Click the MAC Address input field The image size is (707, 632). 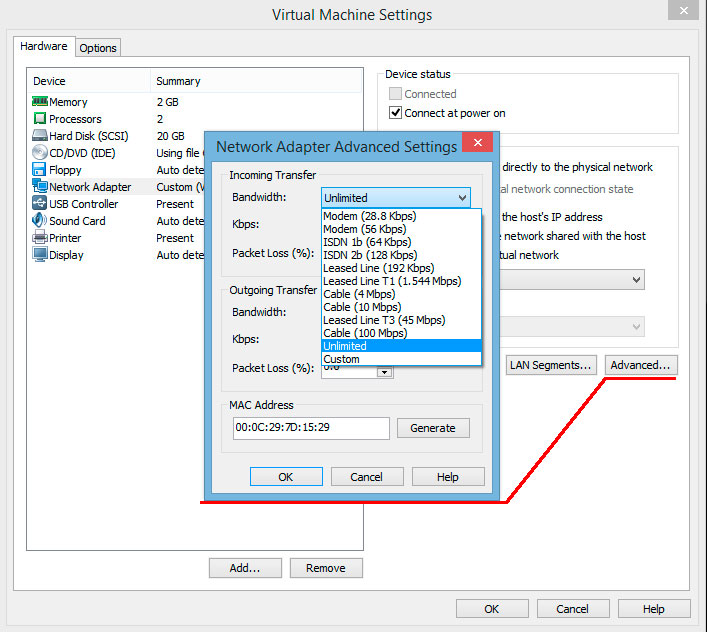coord(311,428)
